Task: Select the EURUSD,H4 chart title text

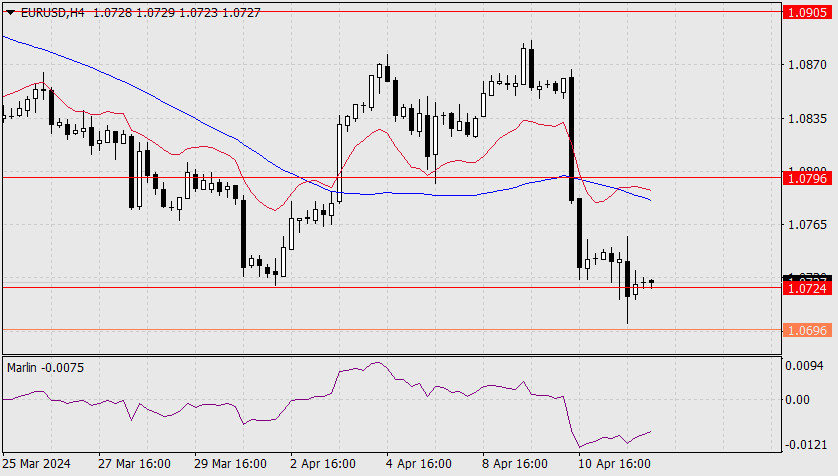Action: 52,12
